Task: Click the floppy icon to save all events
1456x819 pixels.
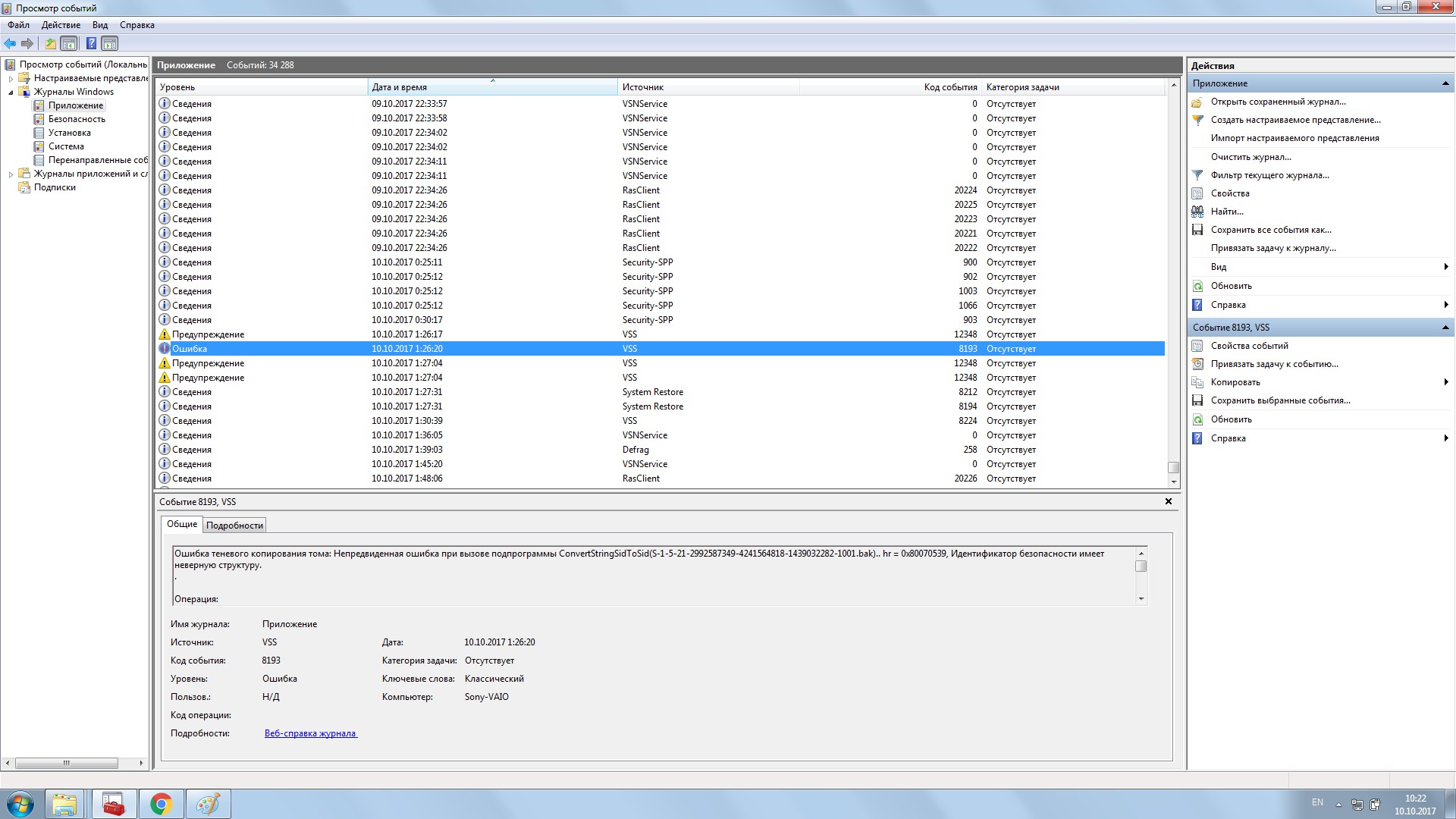Action: 1197,230
